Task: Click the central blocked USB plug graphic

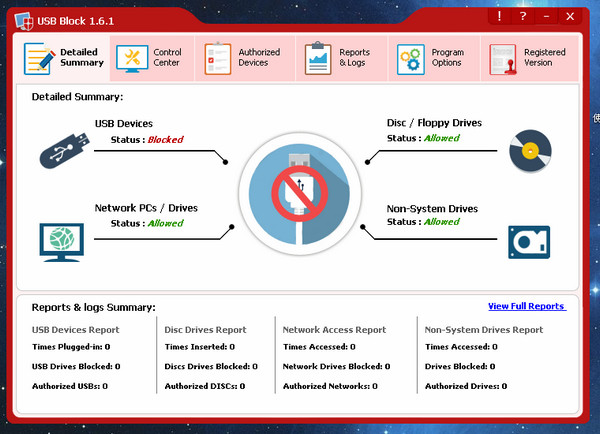Action: tap(299, 194)
